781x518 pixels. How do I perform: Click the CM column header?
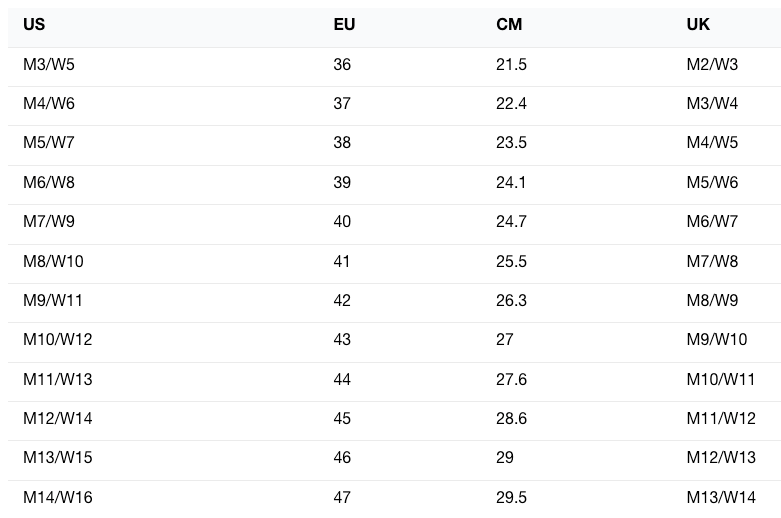point(509,25)
